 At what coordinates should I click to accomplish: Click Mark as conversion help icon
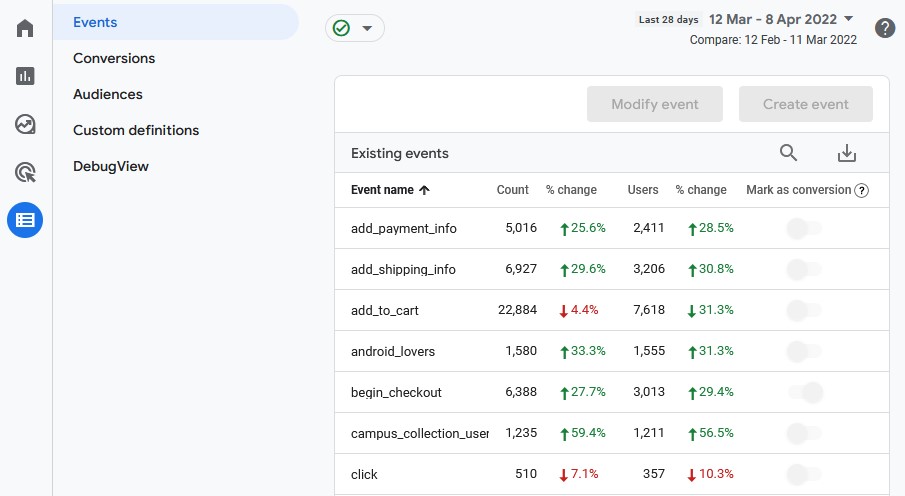pyautogui.click(x=861, y=191)
